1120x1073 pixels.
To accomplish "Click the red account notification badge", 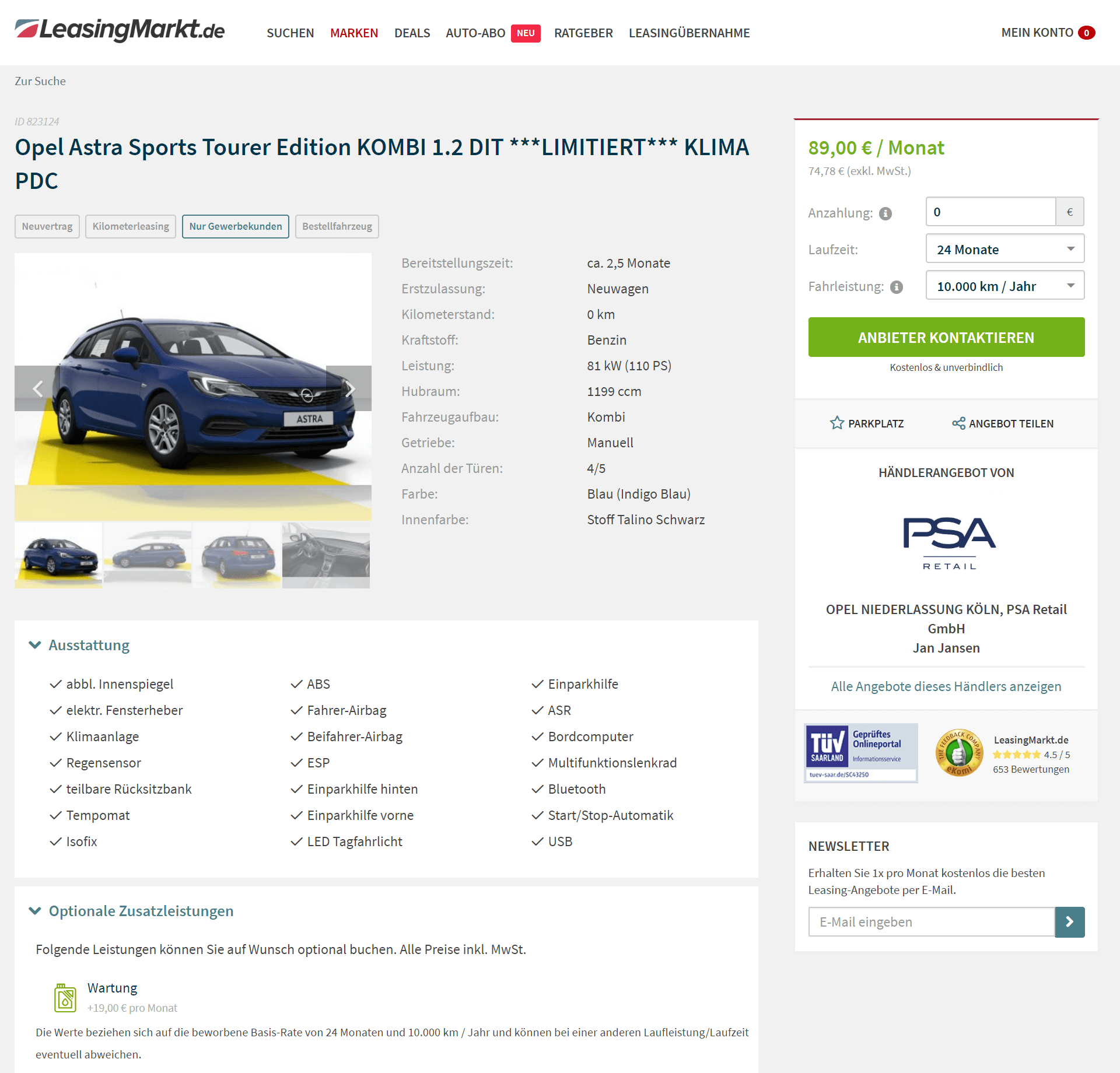I will [x=1086, y=33].
